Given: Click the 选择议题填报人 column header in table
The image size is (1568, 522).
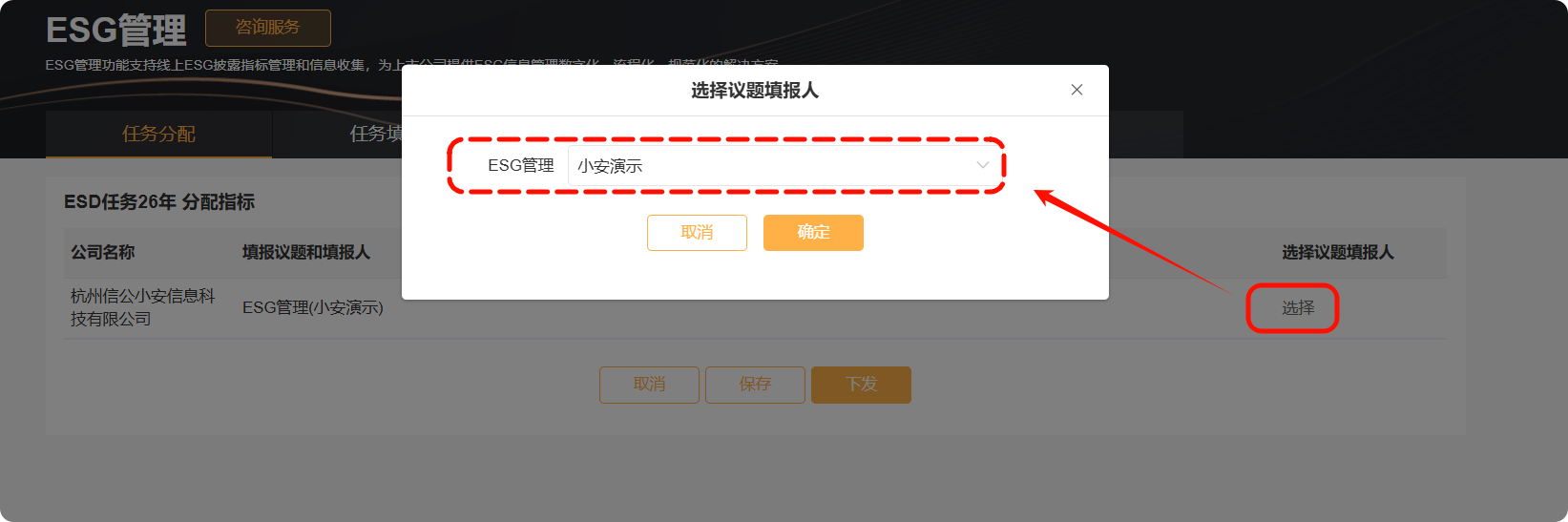Looking at the screenshot, I should click(1337, 253).
